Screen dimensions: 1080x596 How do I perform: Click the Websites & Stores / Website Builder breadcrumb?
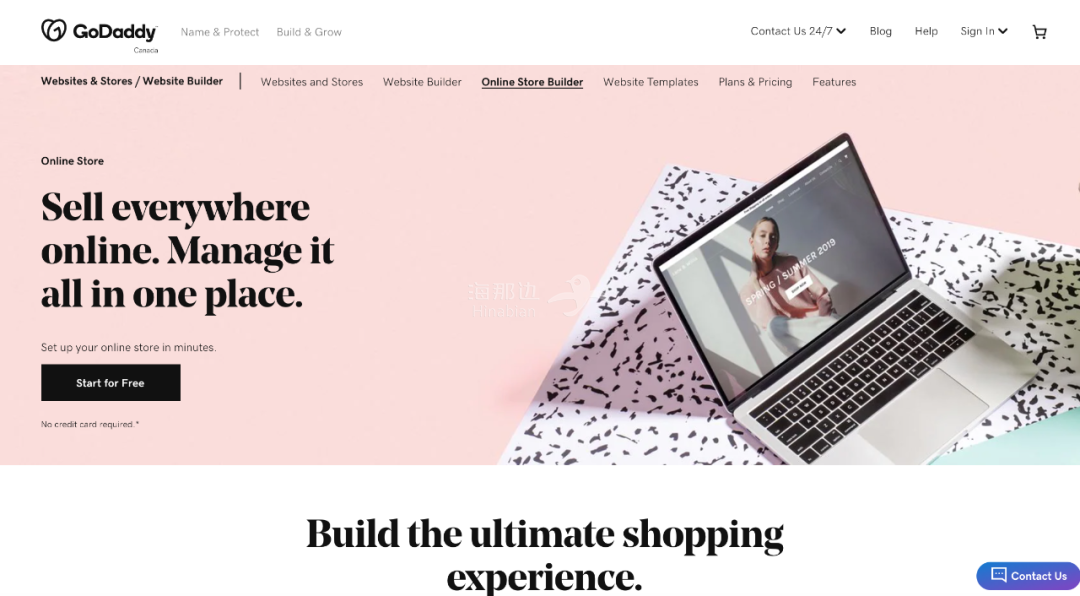point(132,81)
